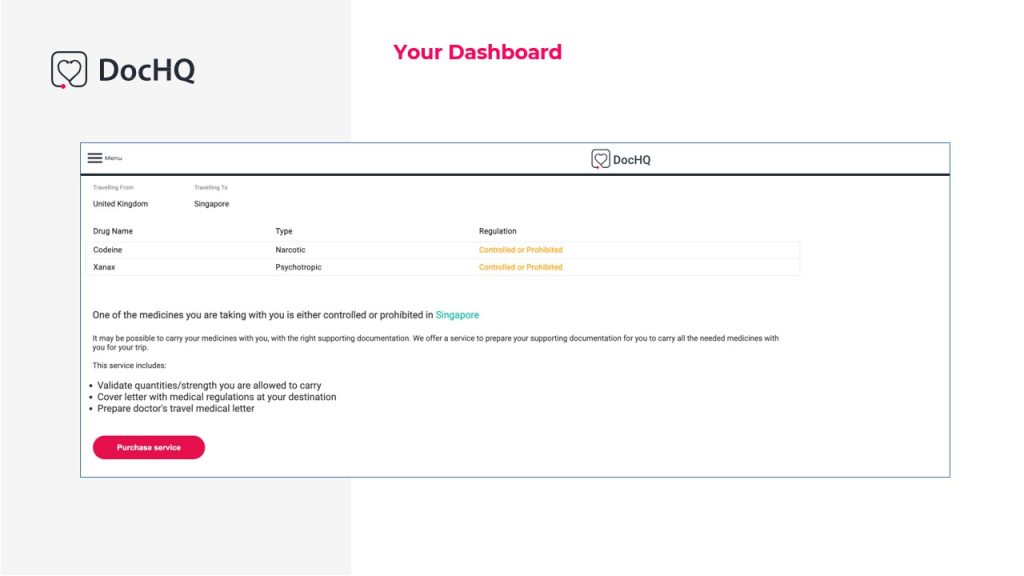Image resolution: width=1024 pixels, height=576 pixels.
Task: Click the Singapore travelling to value
Action: coord(212,204)
